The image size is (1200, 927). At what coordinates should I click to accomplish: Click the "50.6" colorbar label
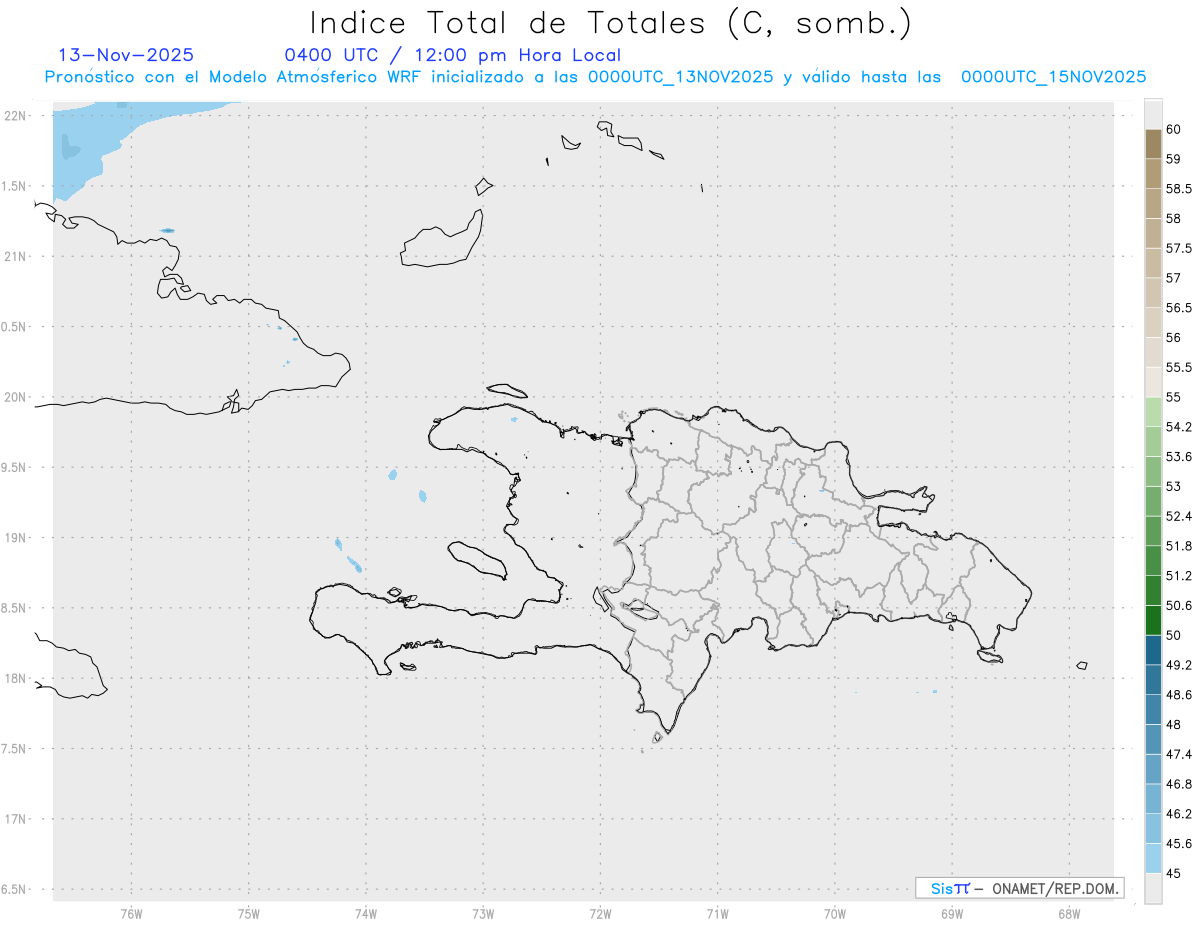(1178, 605)
